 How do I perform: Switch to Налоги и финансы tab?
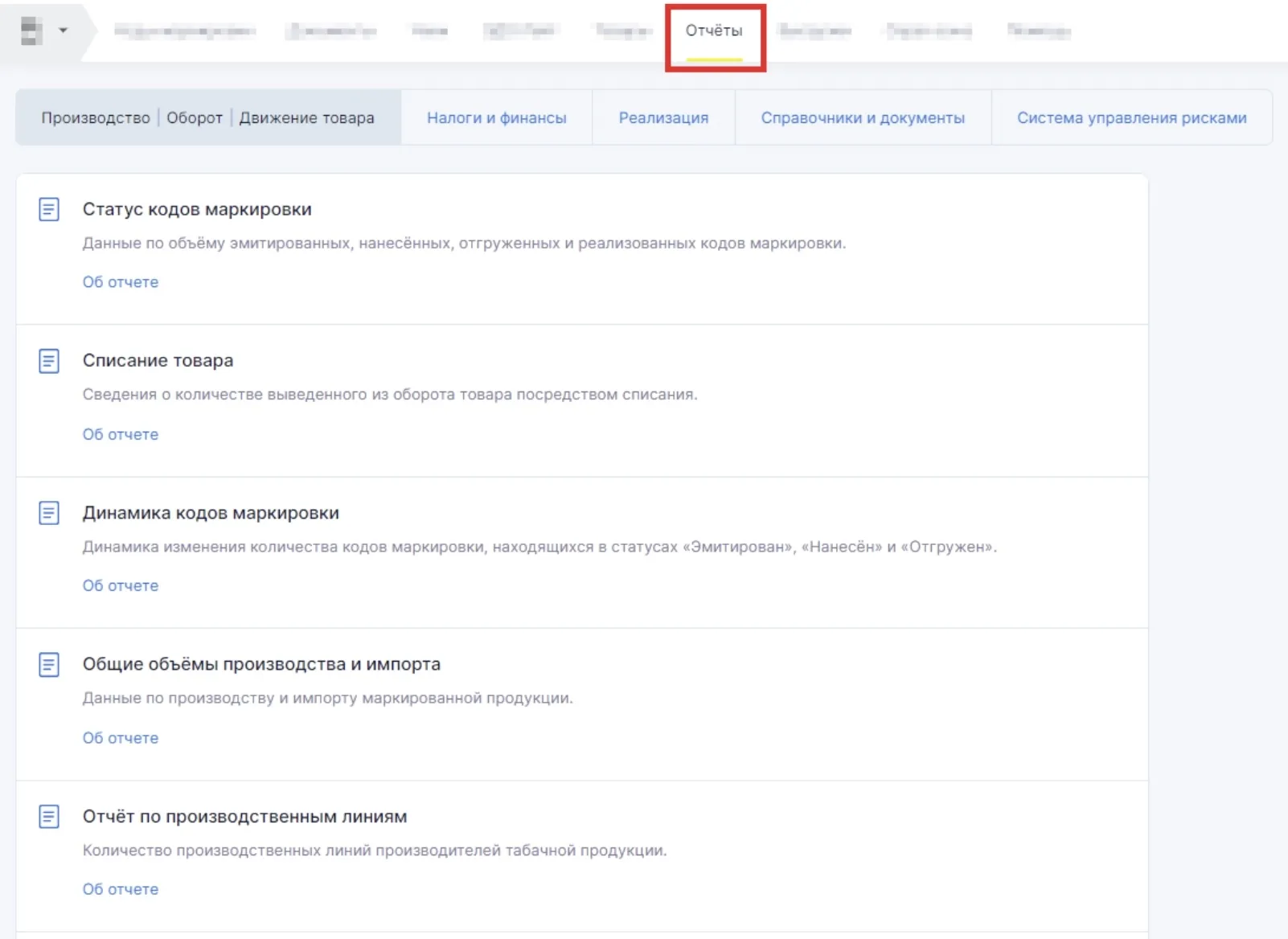[x=496, y=118]
